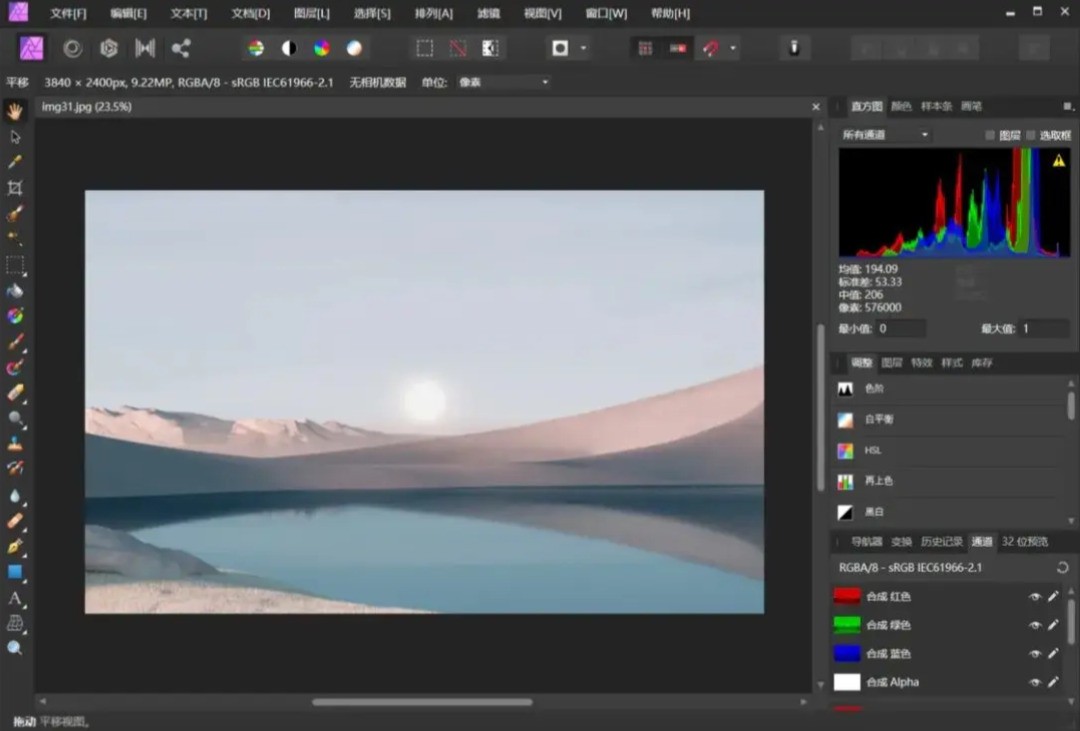
Task: Enable the 图层 checkbox in histogram panel
Action: coord(990,135)
